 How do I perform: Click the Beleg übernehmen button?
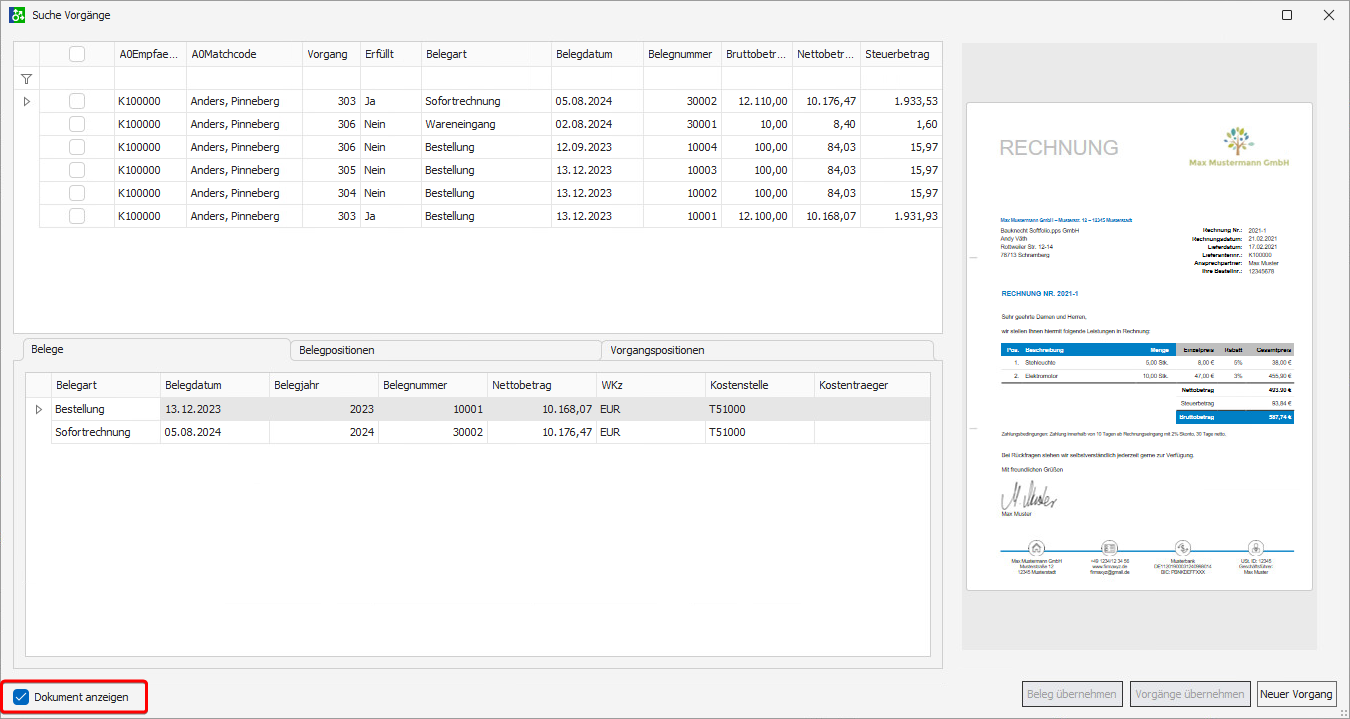pyautogui.click(x=1072, y=694)
